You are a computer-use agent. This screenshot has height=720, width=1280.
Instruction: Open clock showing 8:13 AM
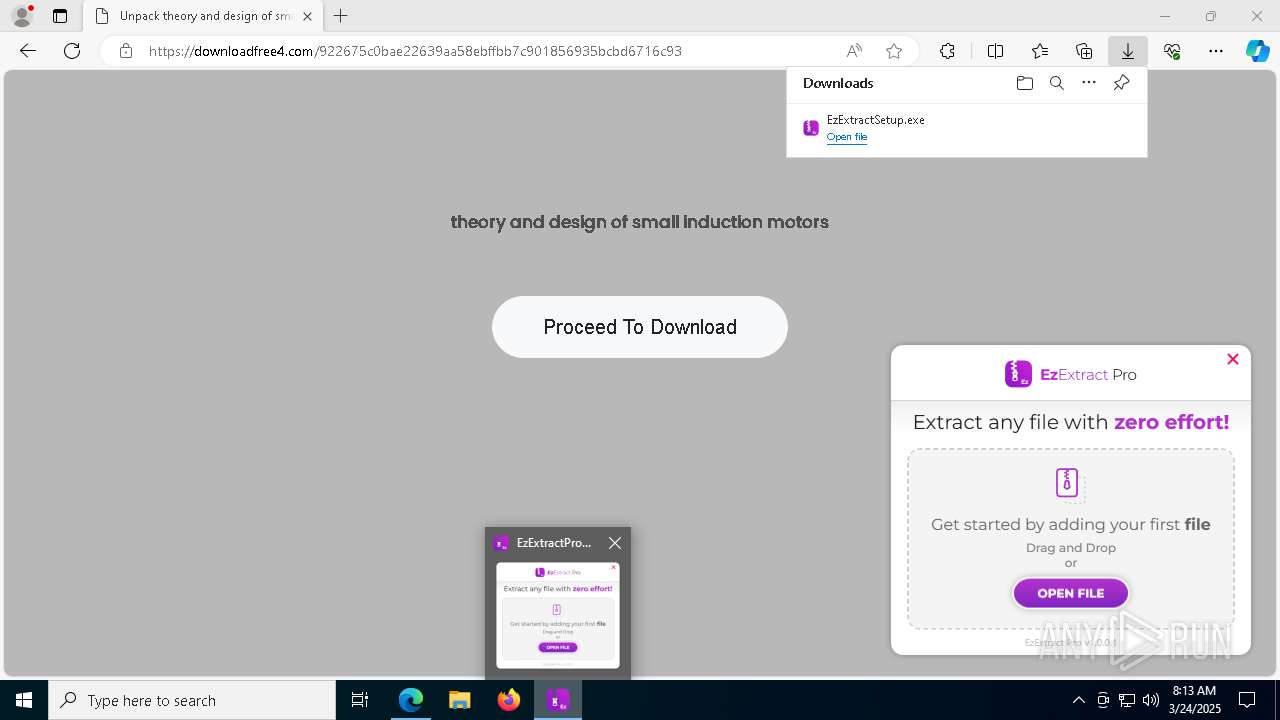pos(1195,700)
